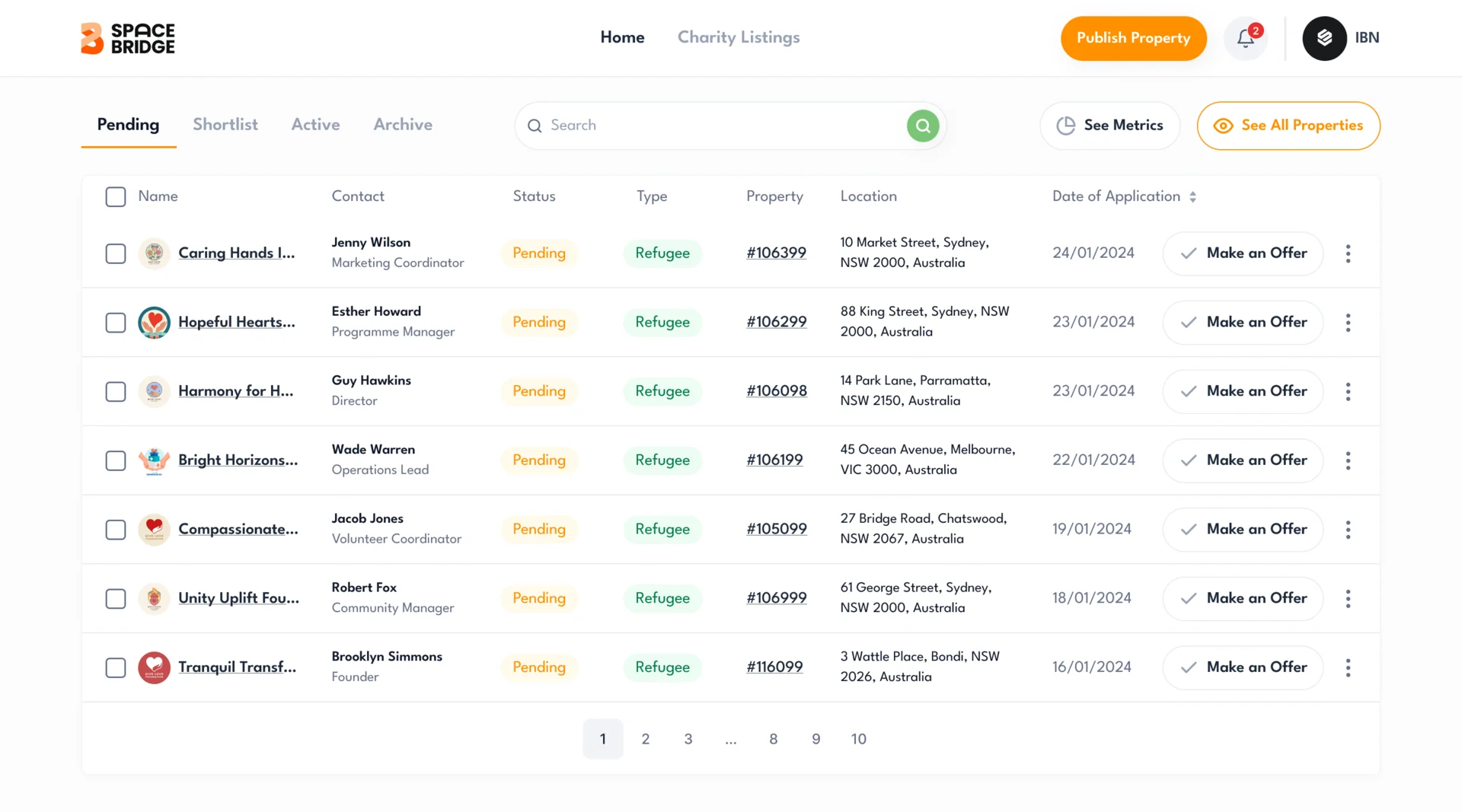Switch to the Shortlist tab
1462x812 pixels.
click(225, 125)
